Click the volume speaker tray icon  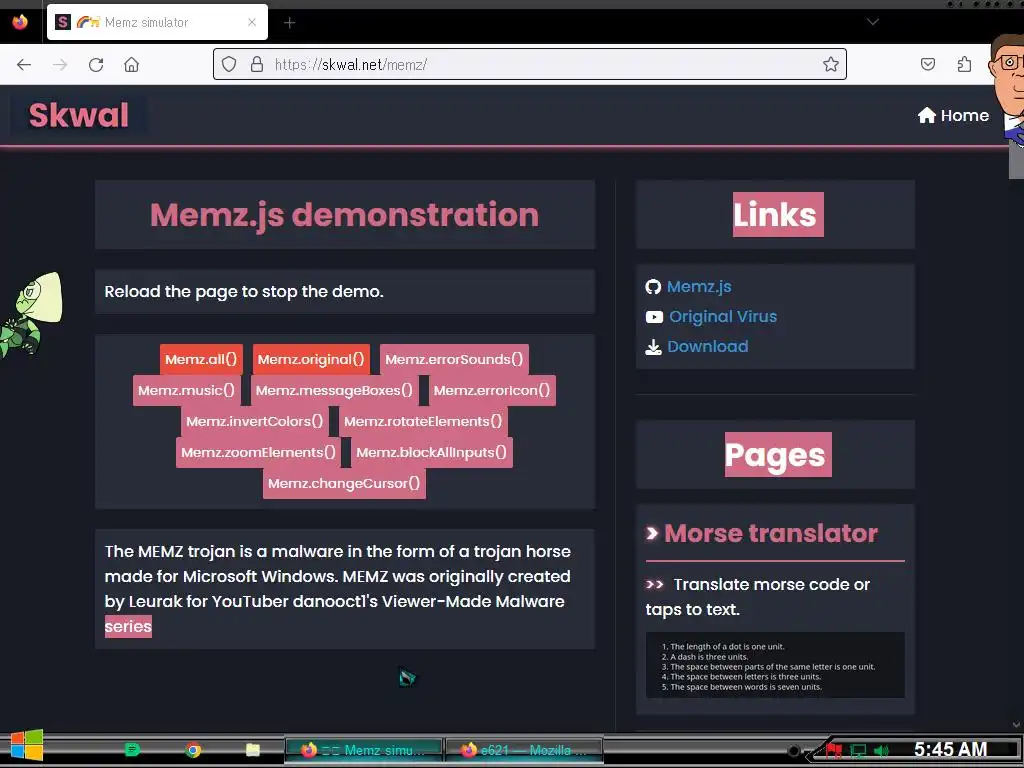pyautogui.click(x=881, y=751)
